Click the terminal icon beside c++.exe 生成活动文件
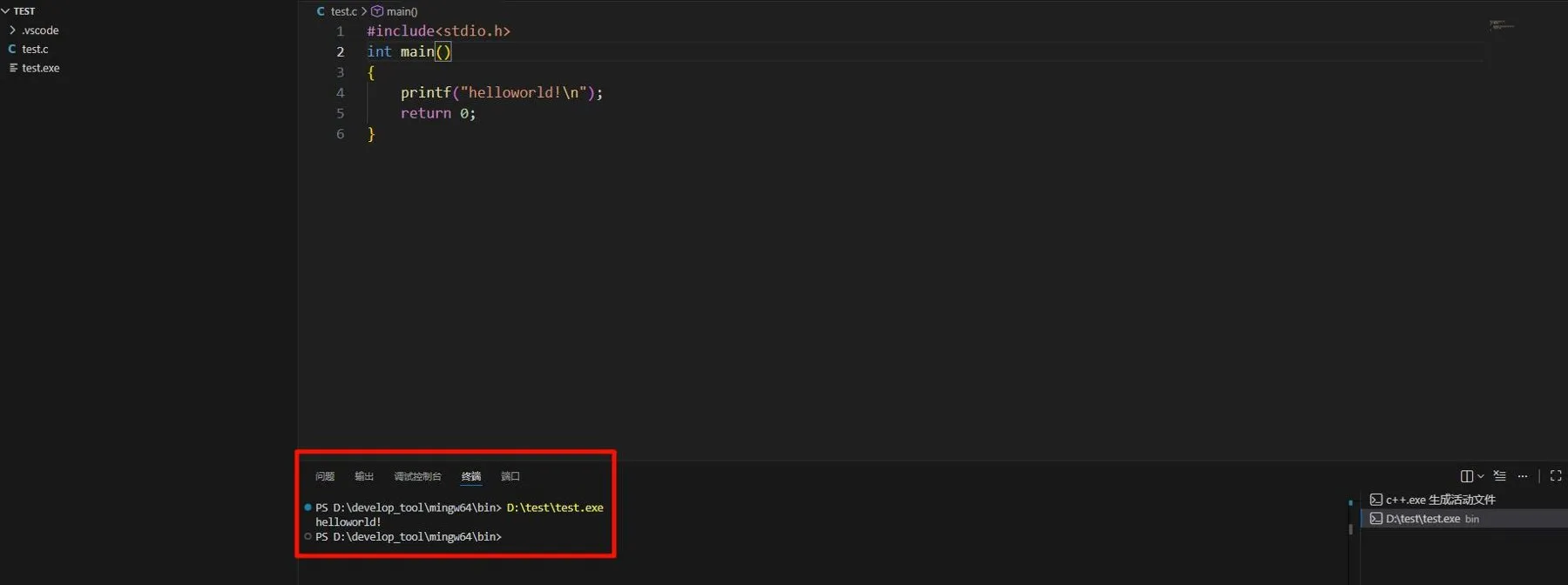The width and height of the screenshot is (1568, 585). click(x=1375, y=500)
